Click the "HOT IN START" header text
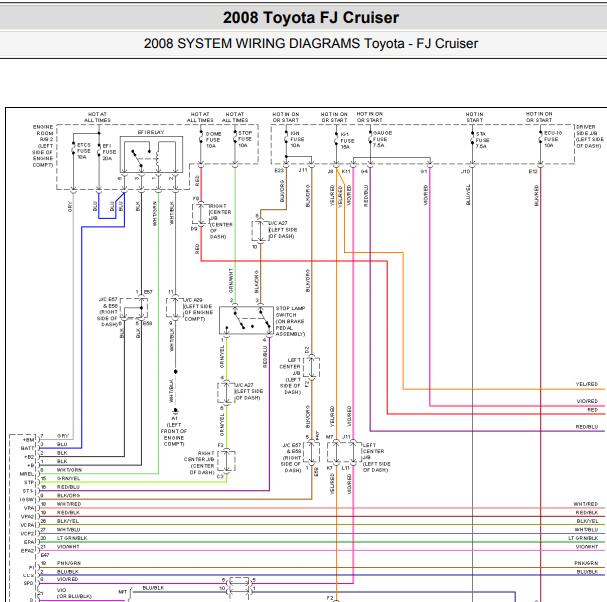The width and height of the screenshot is (607, 602). pos(475,117)
